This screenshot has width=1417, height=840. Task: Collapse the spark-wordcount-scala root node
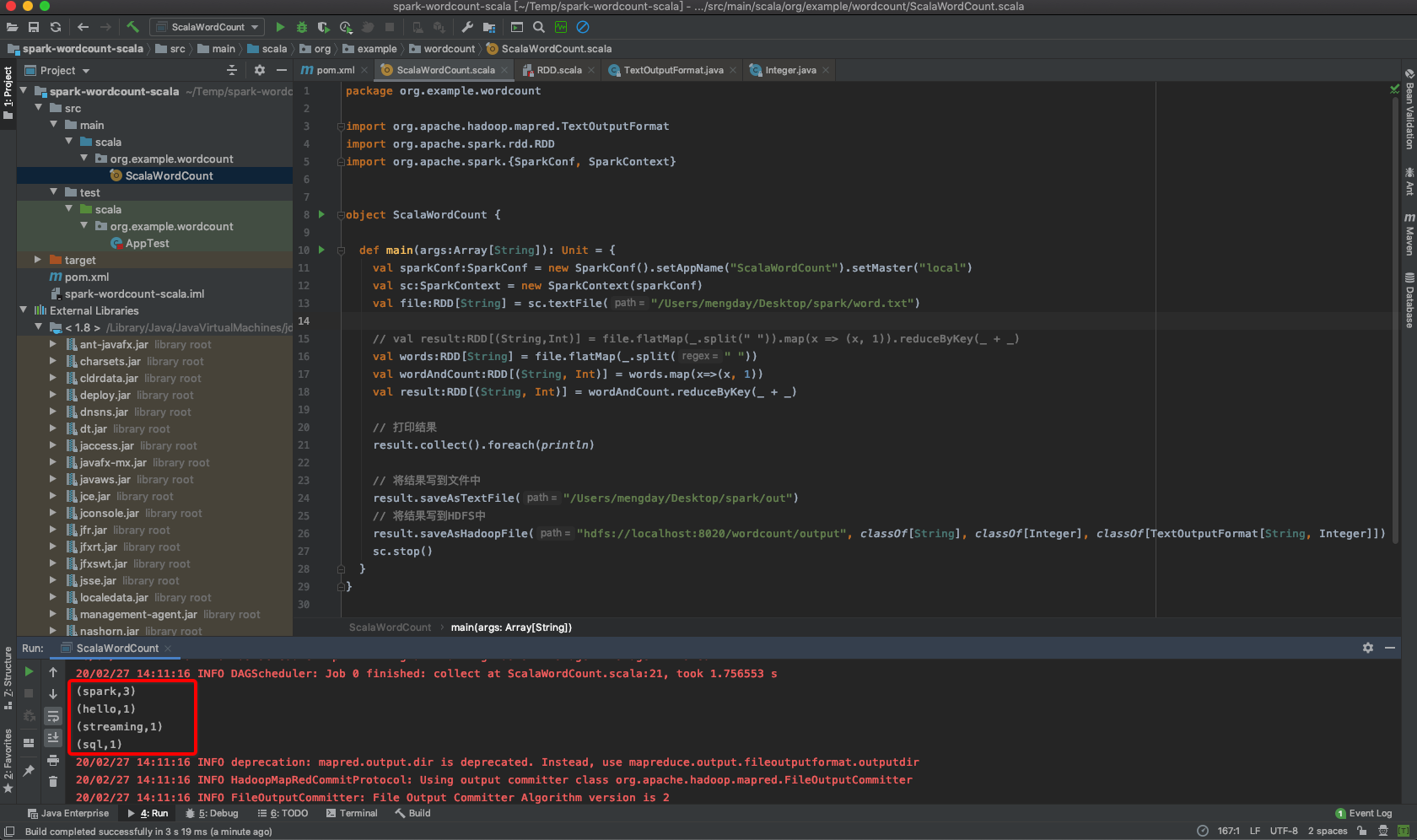(x=24, y=91)
